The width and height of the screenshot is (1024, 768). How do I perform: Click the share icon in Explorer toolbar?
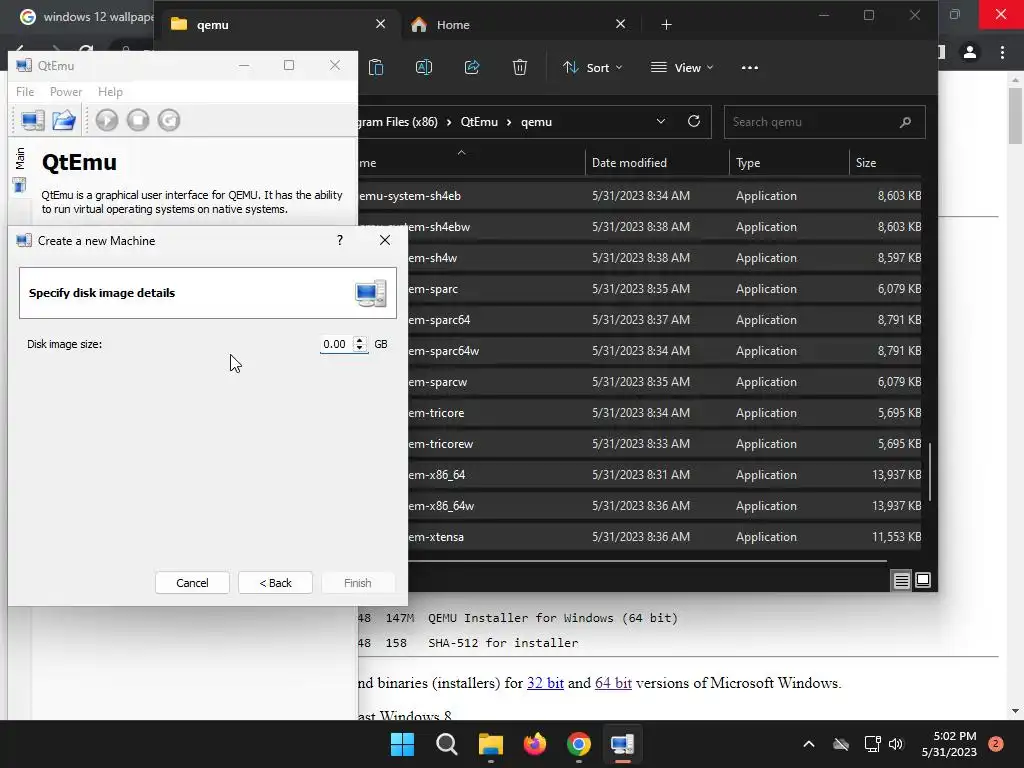pos(472,67)
